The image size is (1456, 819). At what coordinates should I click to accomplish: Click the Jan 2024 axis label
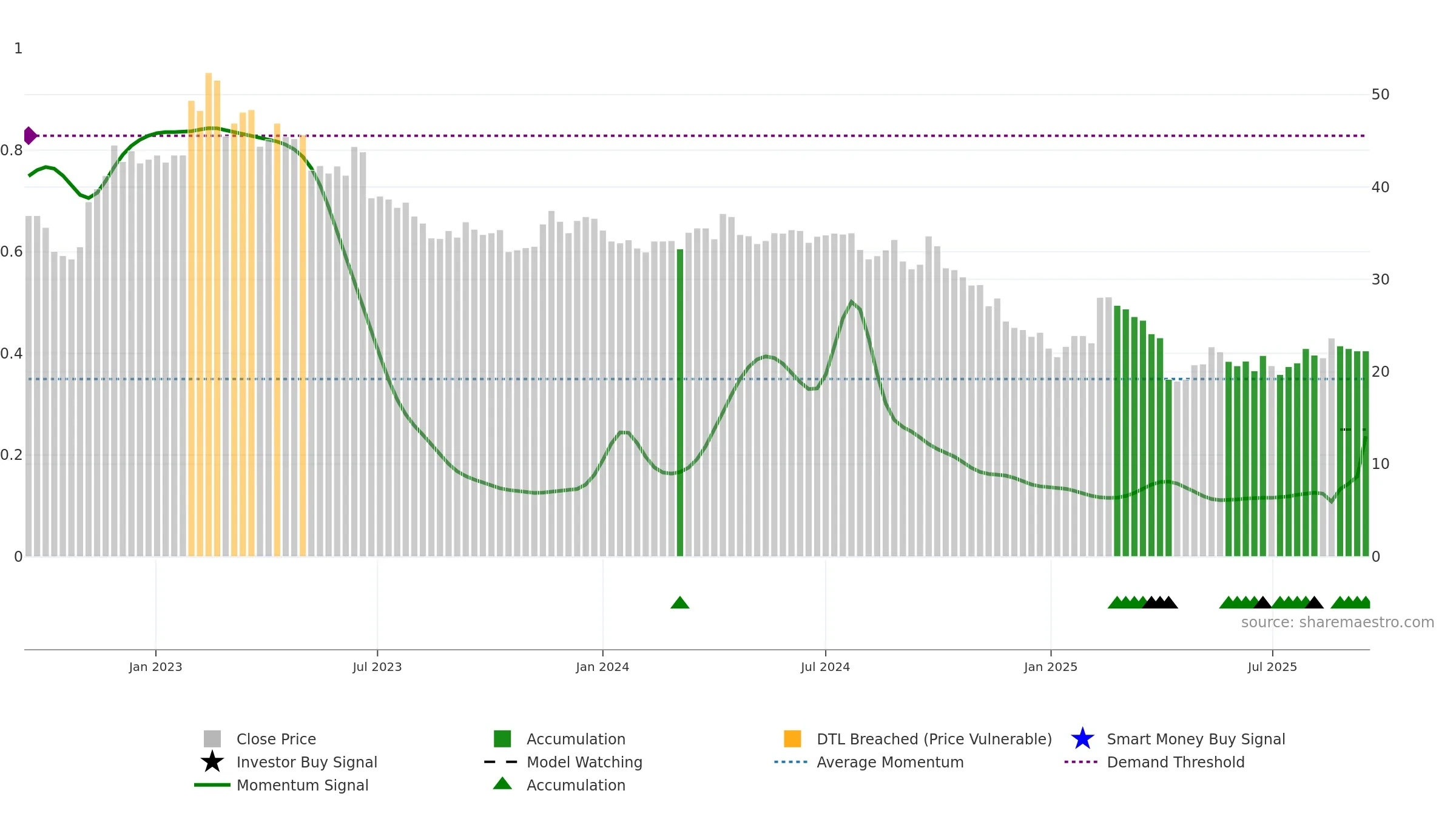click(602, 667)
